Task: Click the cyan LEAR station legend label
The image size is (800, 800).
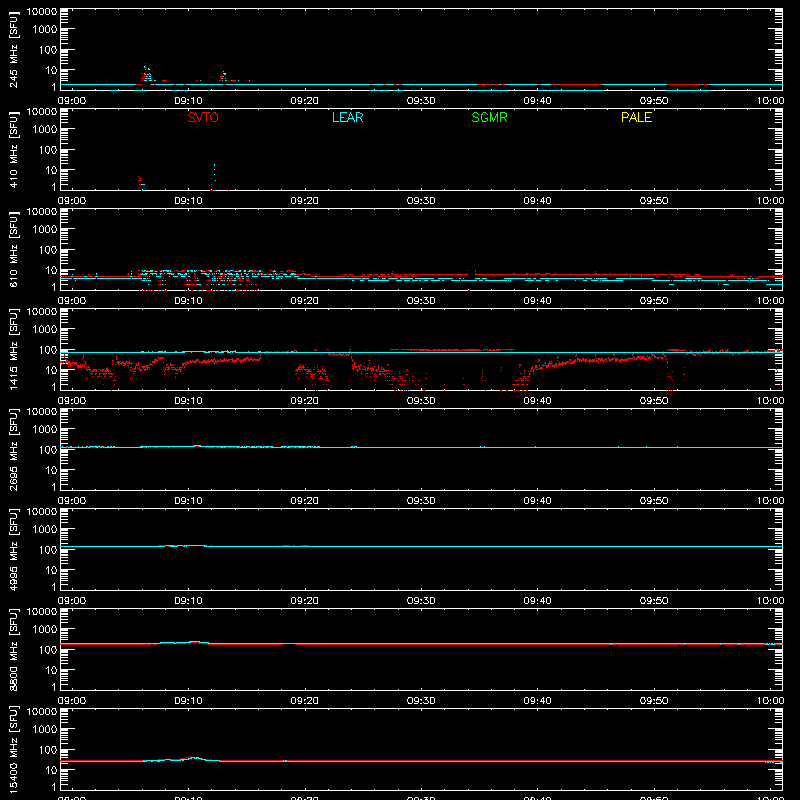Action: [347, 117]
